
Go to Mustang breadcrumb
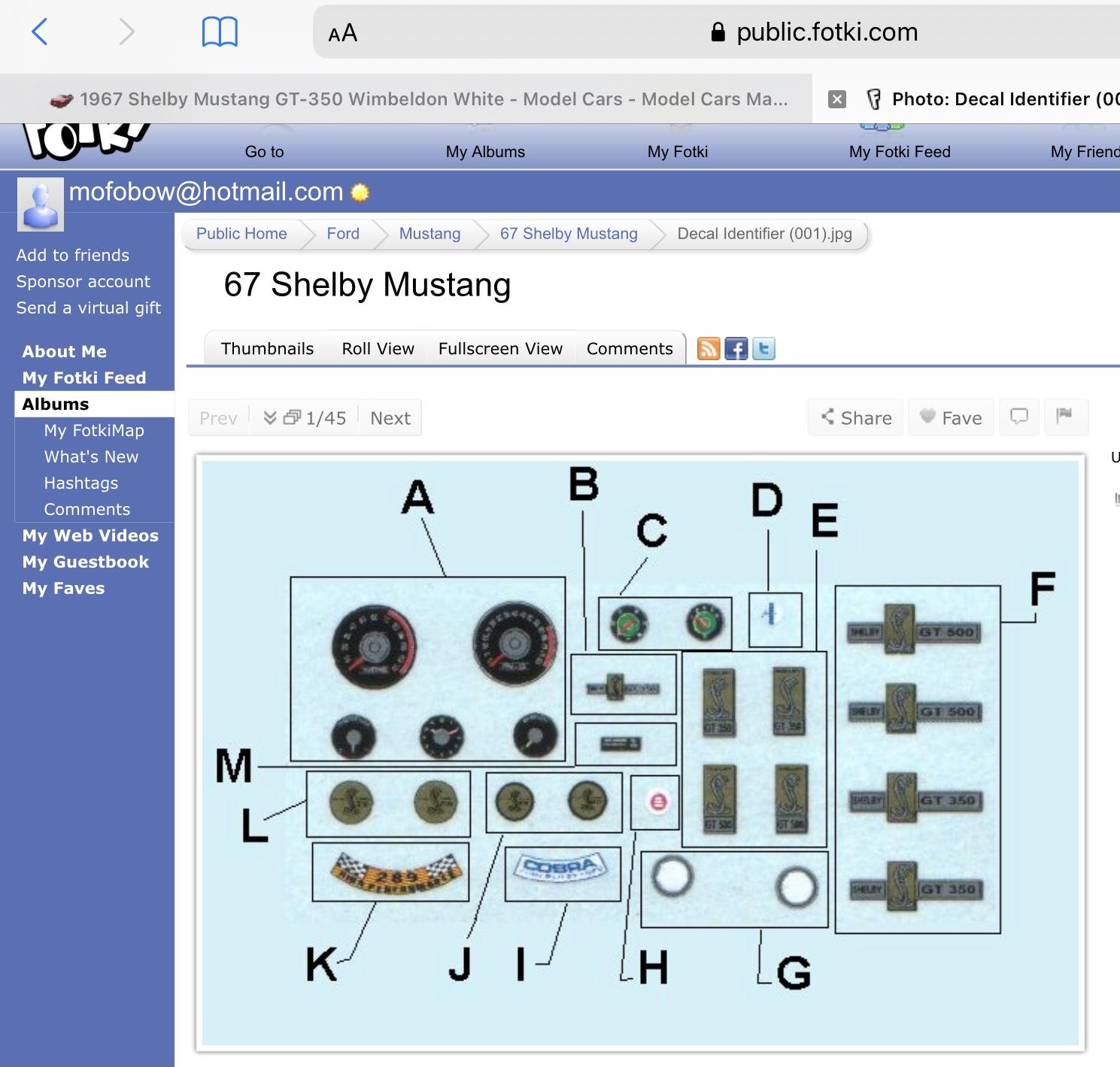point(429,234)
